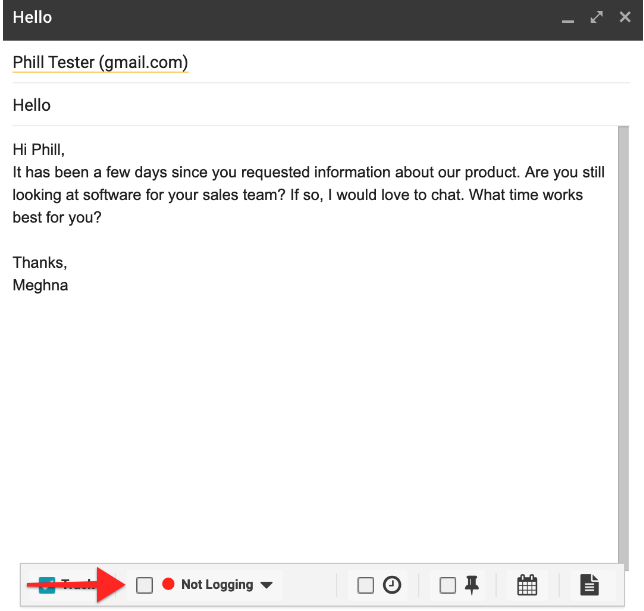Click the Not Logging label

pyautogui.click(x=217, y=584)
